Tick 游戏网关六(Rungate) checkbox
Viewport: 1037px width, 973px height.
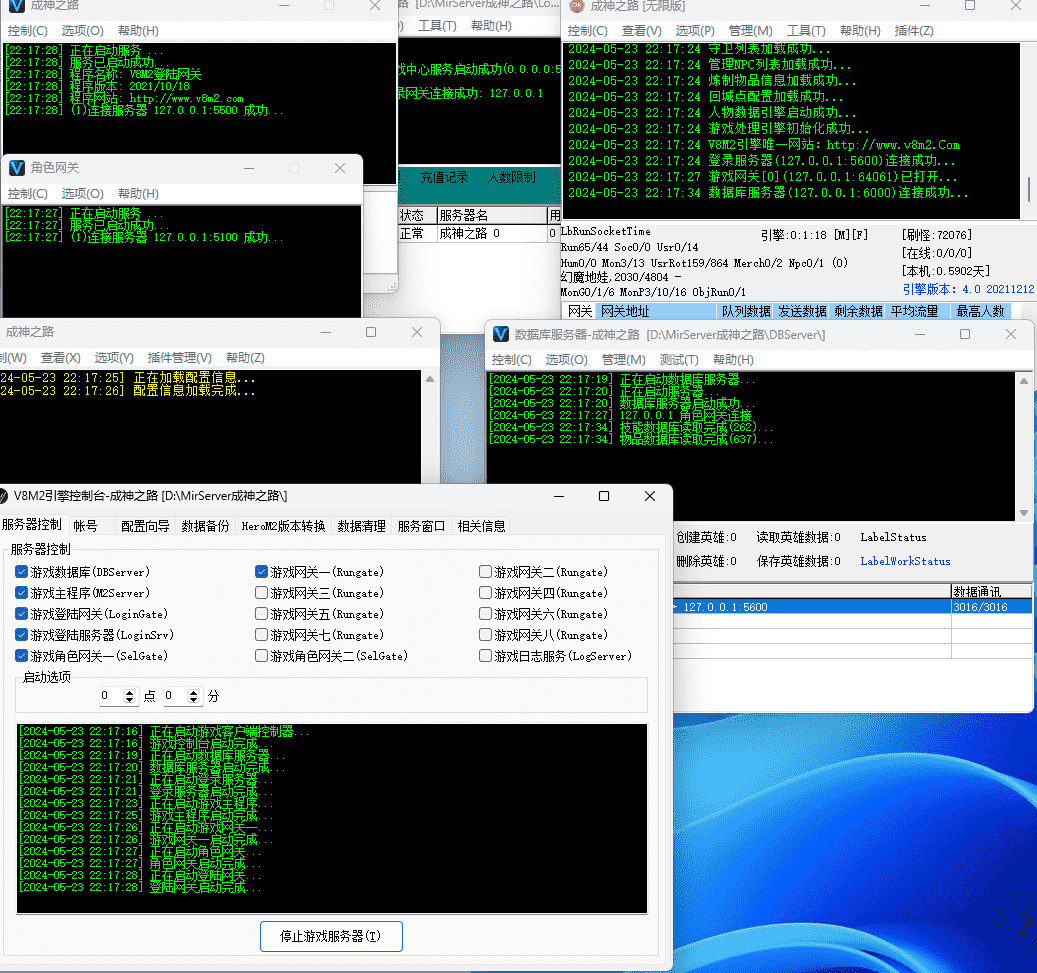click(x=485, y=614)
